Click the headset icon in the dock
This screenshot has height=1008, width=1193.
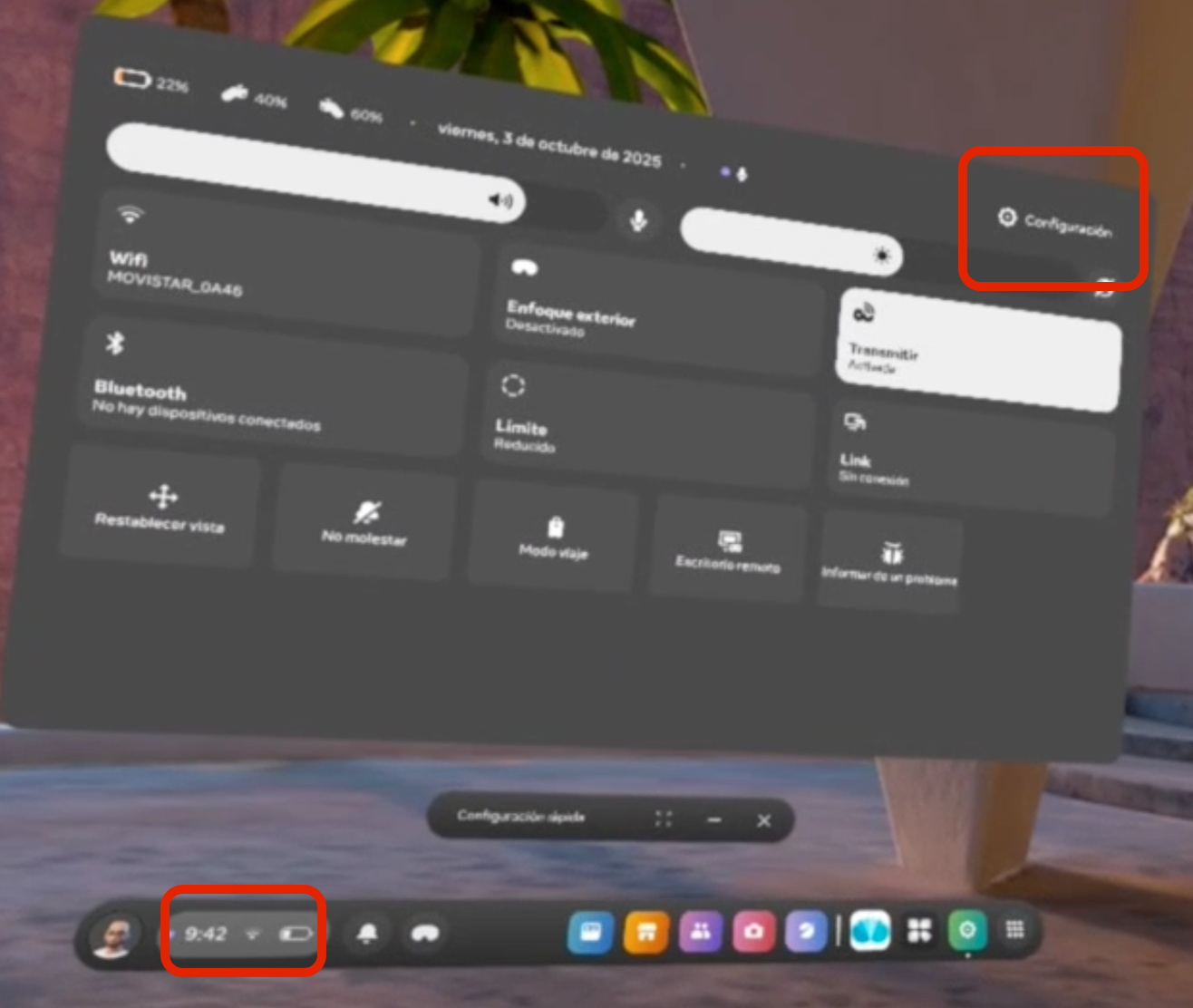(x=424, y=933)
